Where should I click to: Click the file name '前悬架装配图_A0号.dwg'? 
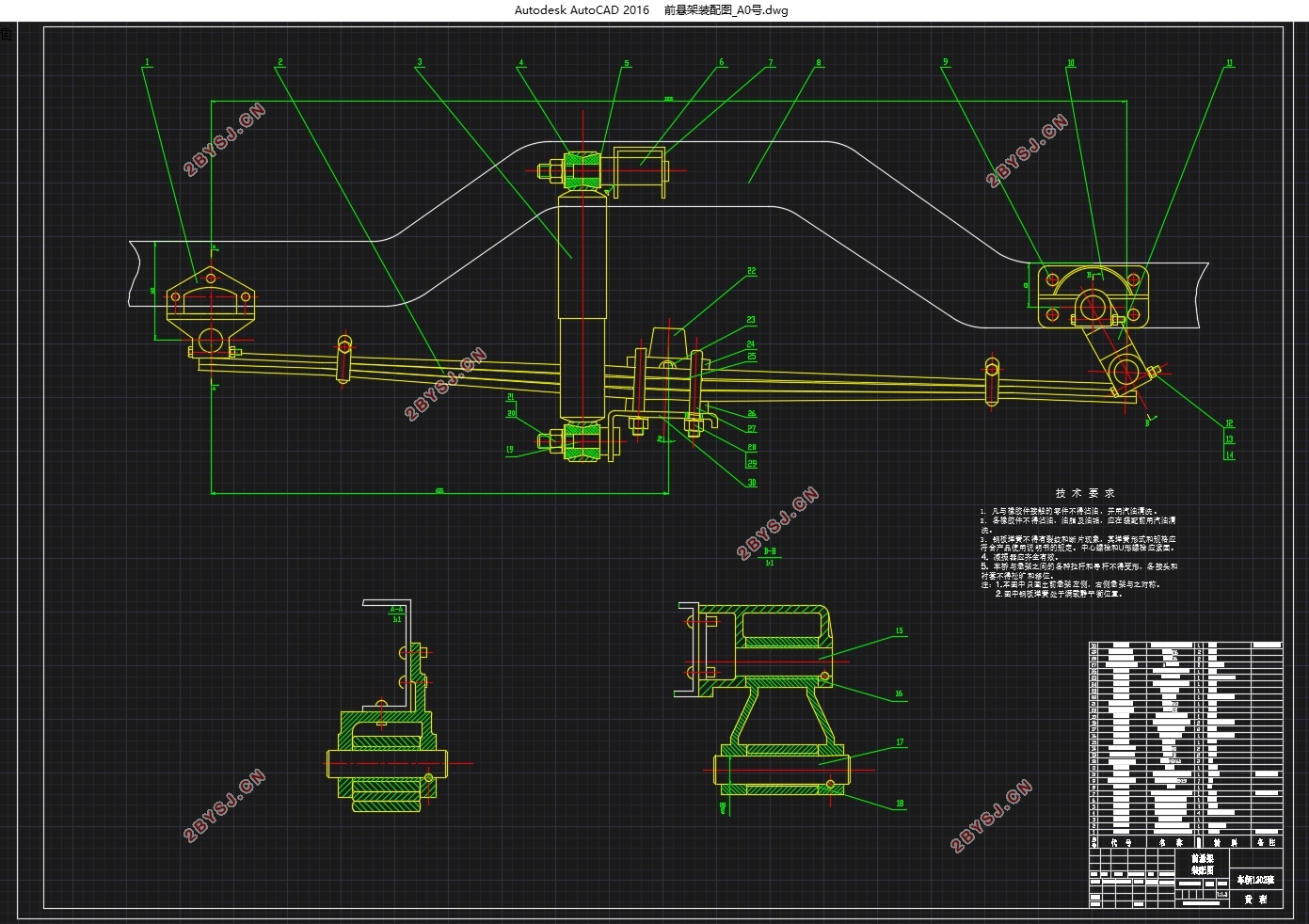click(726, 10)
